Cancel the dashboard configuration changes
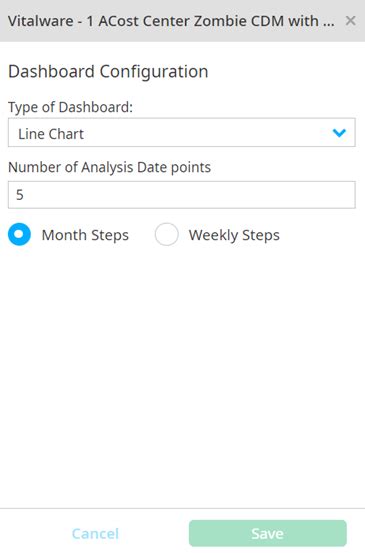 tap(95, 534)
